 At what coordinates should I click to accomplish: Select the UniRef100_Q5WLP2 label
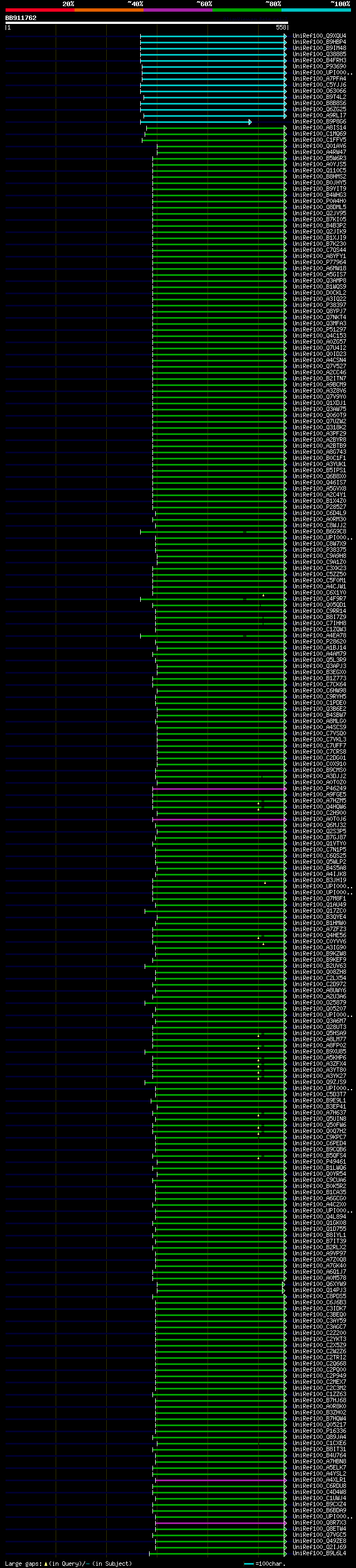tap(319, 862)
